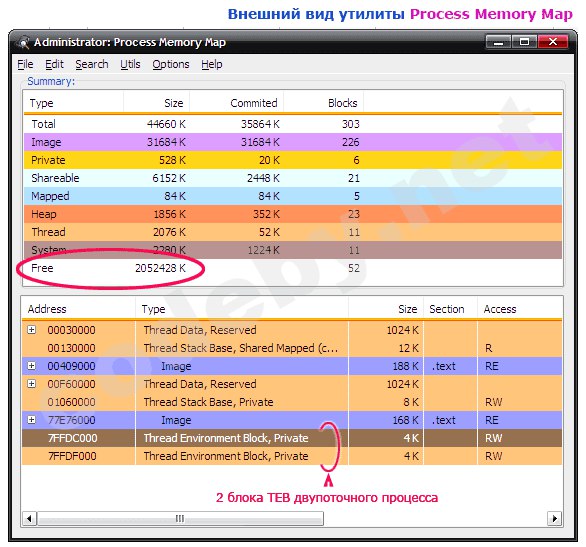The width and height of the screenshot is (586, 547).
Task: Click the Size header in address list
Action: point(386,309)
